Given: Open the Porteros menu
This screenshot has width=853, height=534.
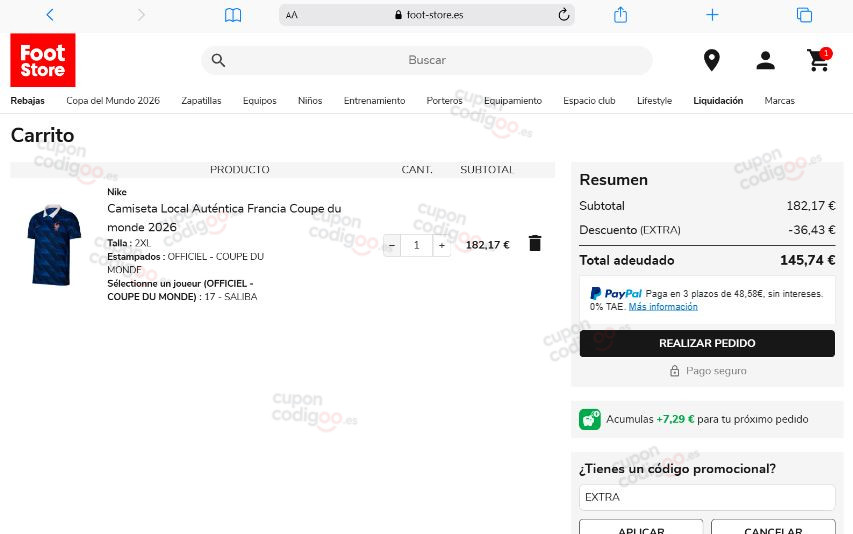Looking at the screenshot, I should pos(444,101).
